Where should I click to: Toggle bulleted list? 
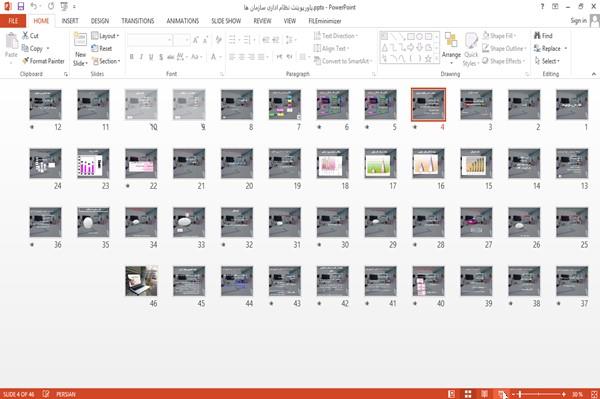[x=232, y=40]
